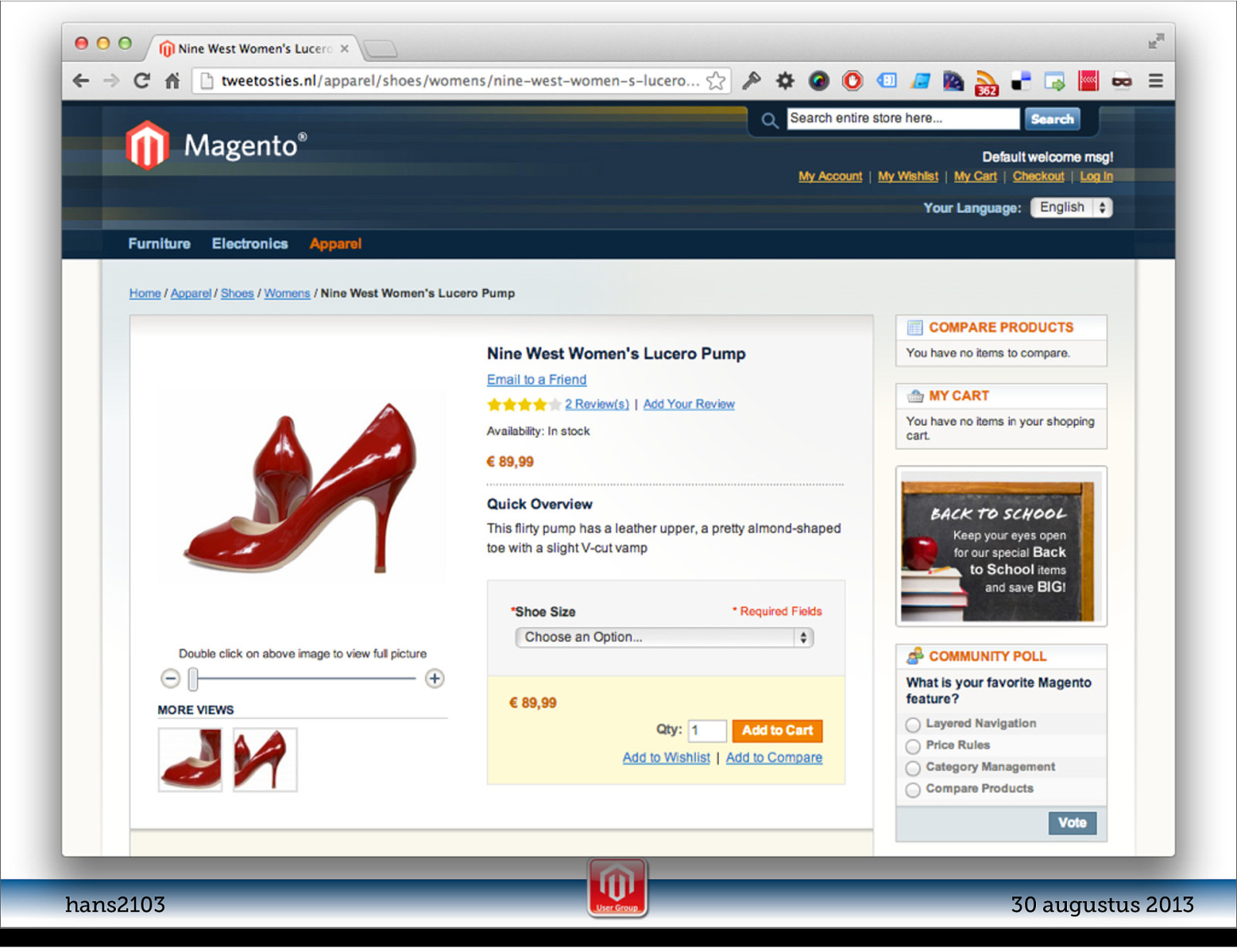This screenshot has height=952, width=1237.
Task: Click the Compare Products list icon
Action: (915, 328)
